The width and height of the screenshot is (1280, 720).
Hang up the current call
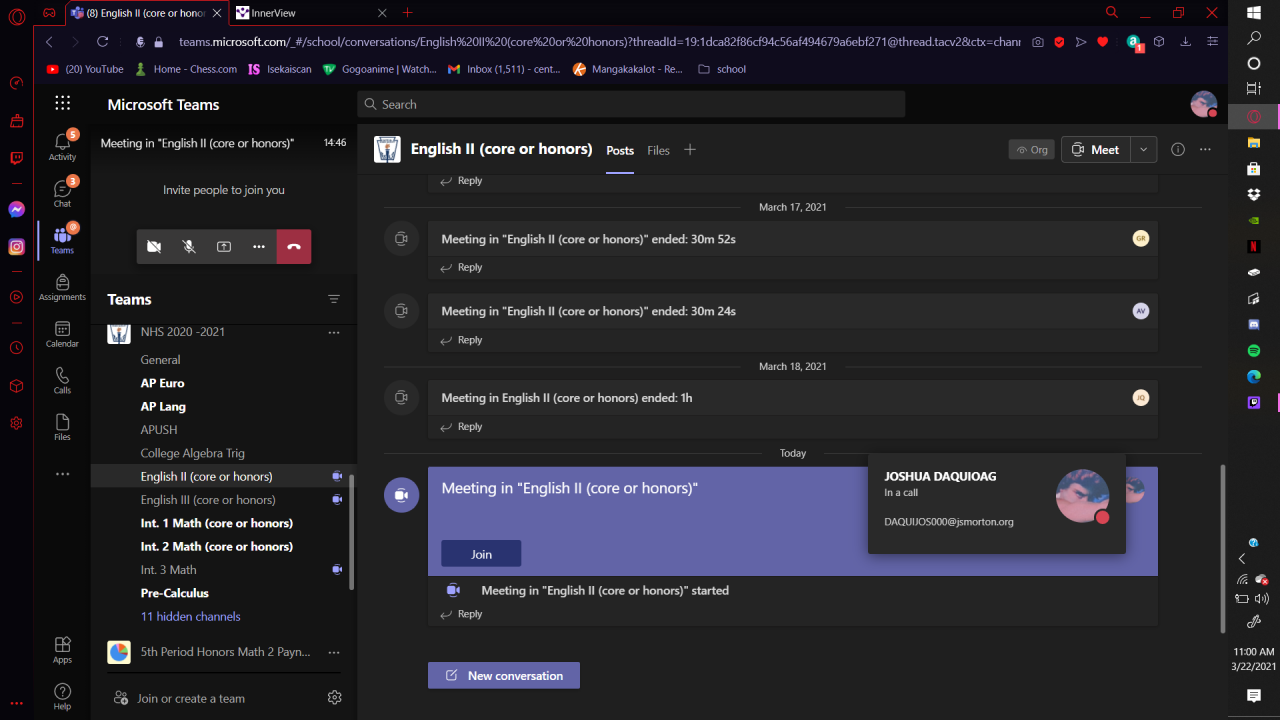[294, 246]
